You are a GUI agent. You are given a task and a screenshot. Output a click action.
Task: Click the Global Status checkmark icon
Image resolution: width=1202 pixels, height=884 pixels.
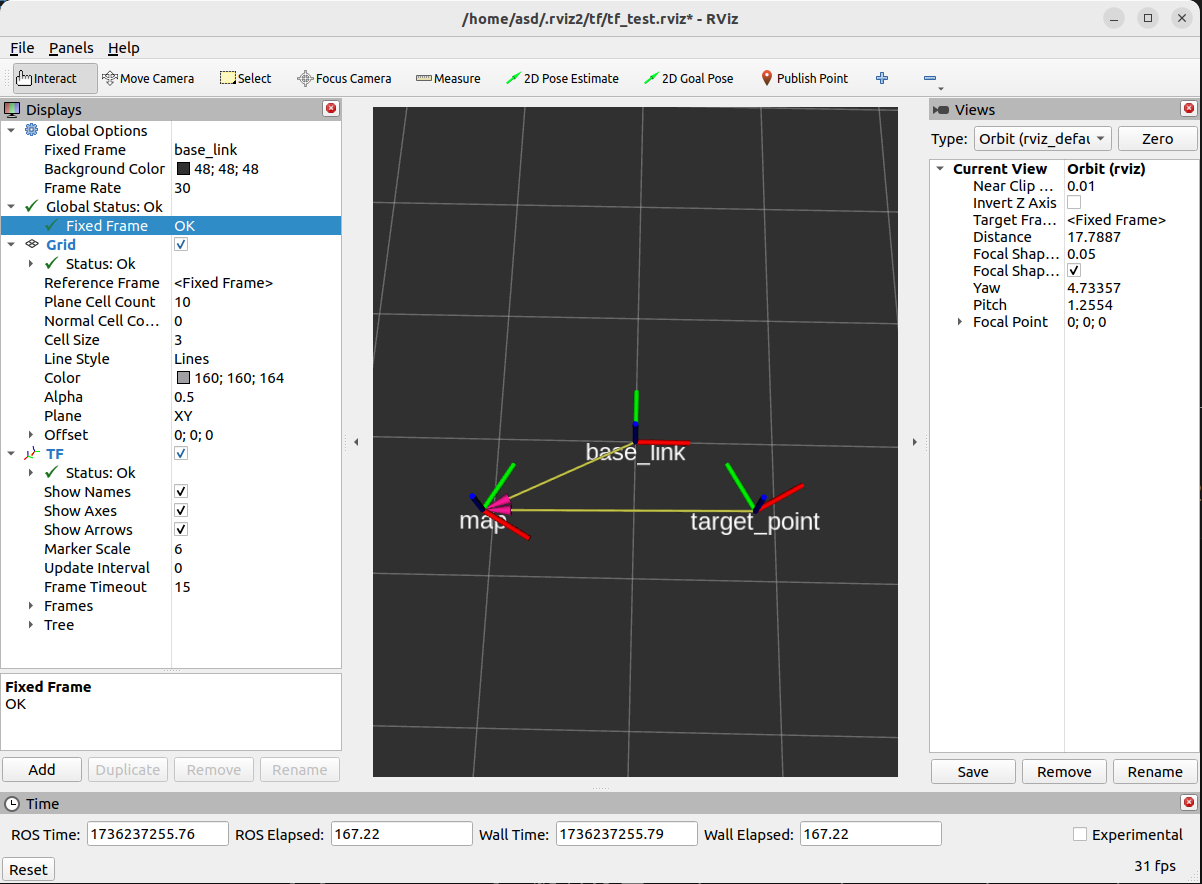32,206
